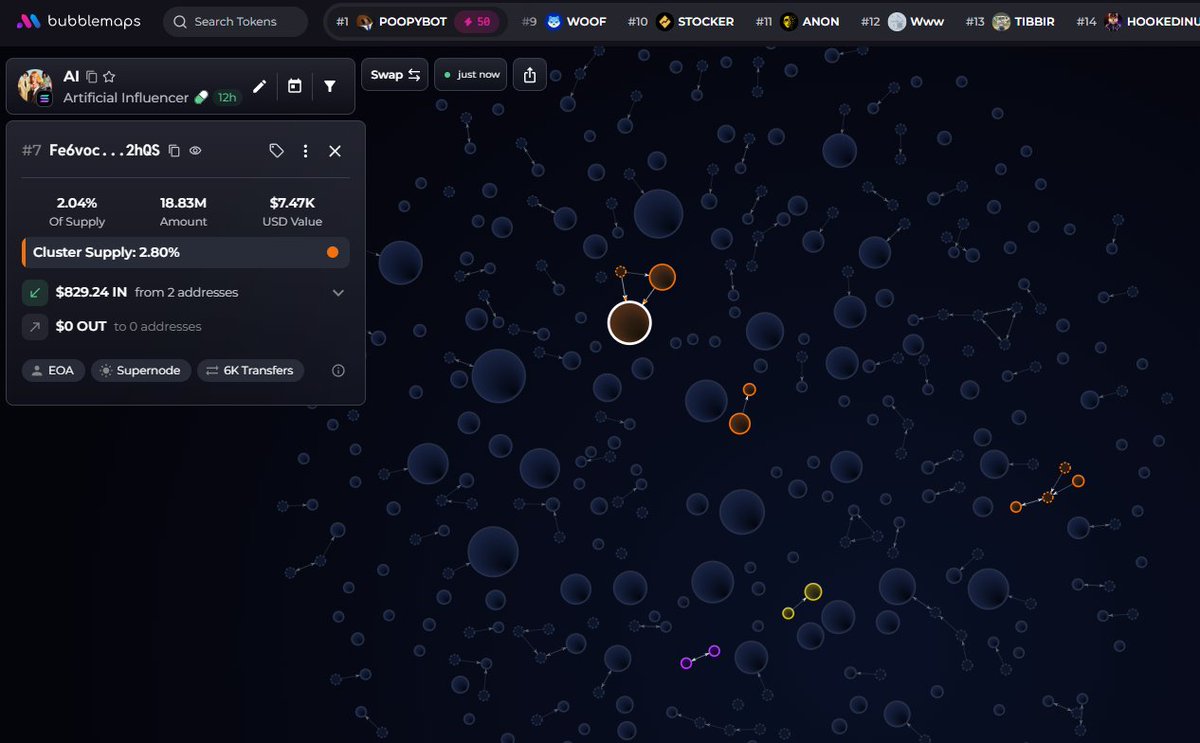
Task: Click the bubblemaps logo
Action: 79,21
